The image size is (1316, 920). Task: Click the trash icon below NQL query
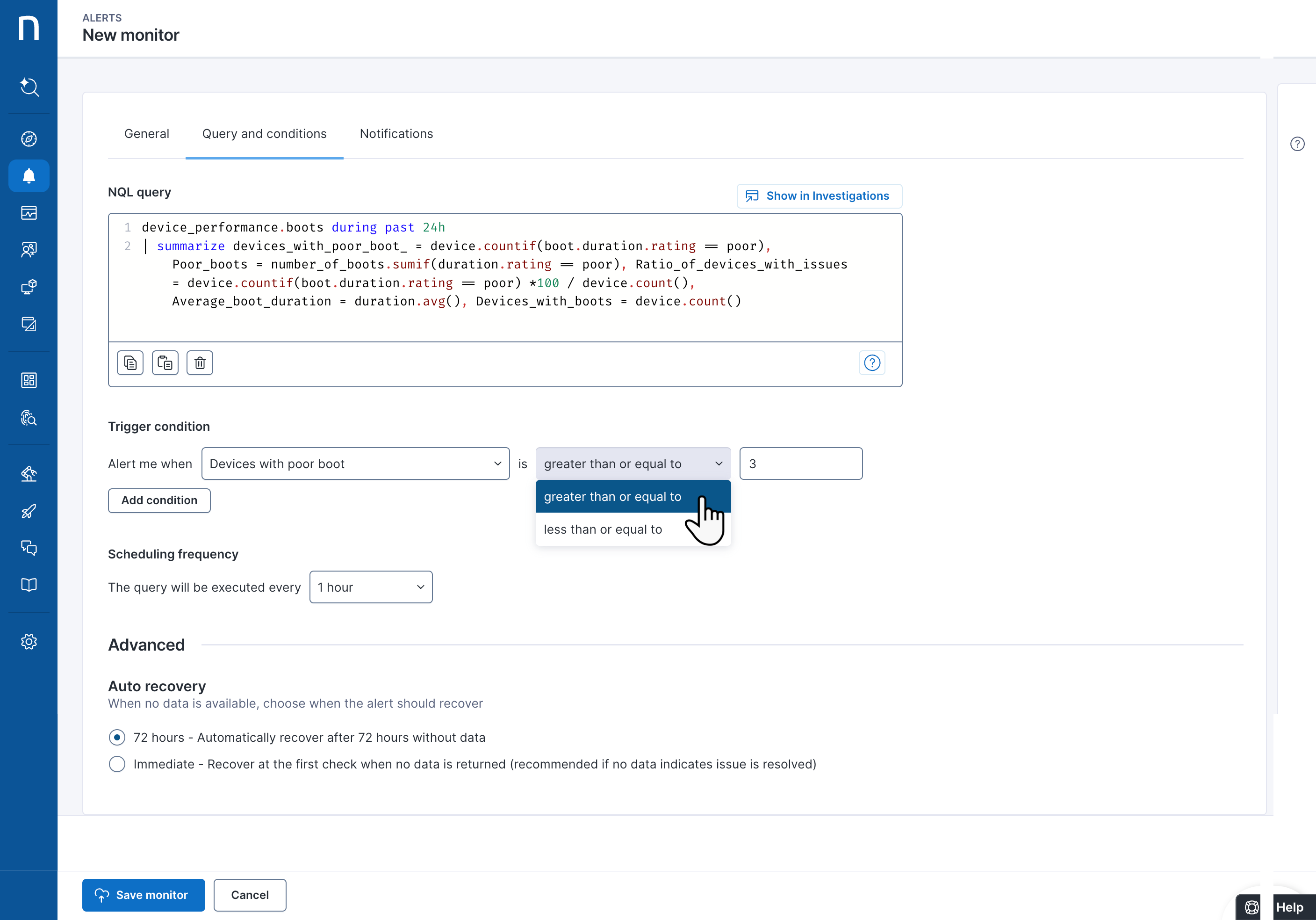[200, 363]
